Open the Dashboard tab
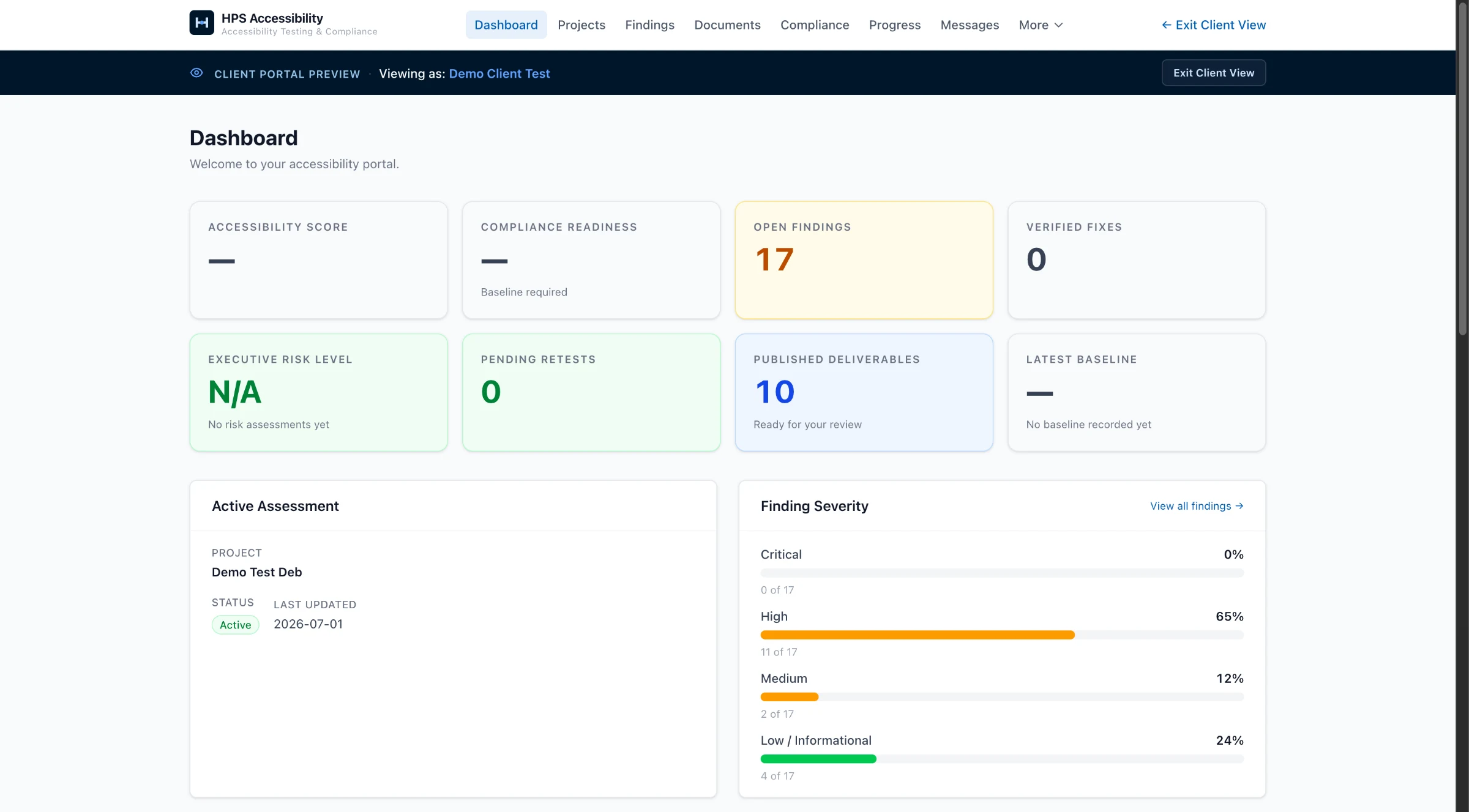This screenshot has height=812, width=1469. click(506, 25)
